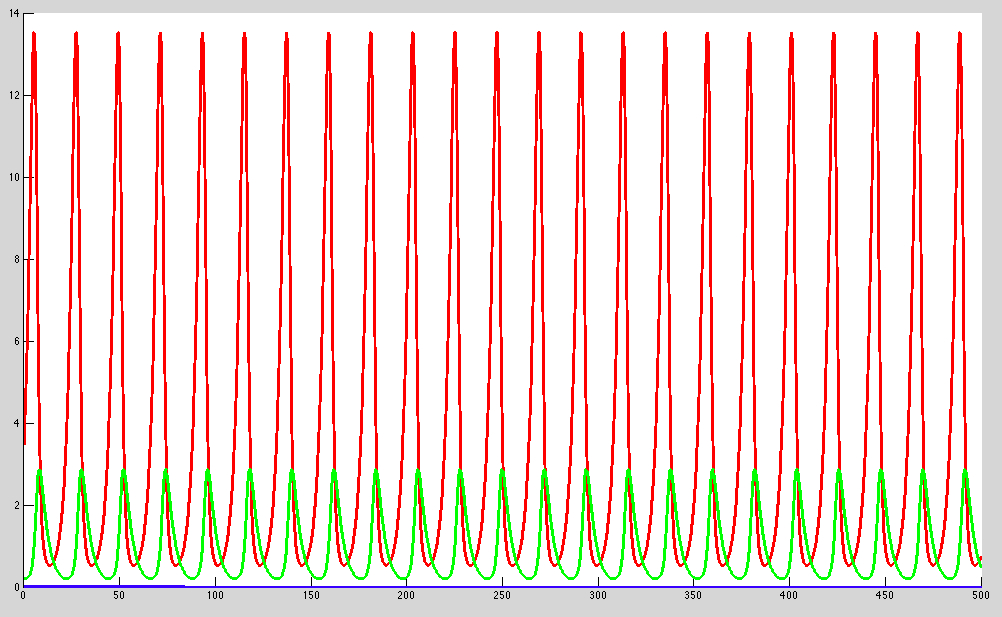Select the 12 label on the vertical axis
This screenshot has width=1002, height=617.
point(11,96)
